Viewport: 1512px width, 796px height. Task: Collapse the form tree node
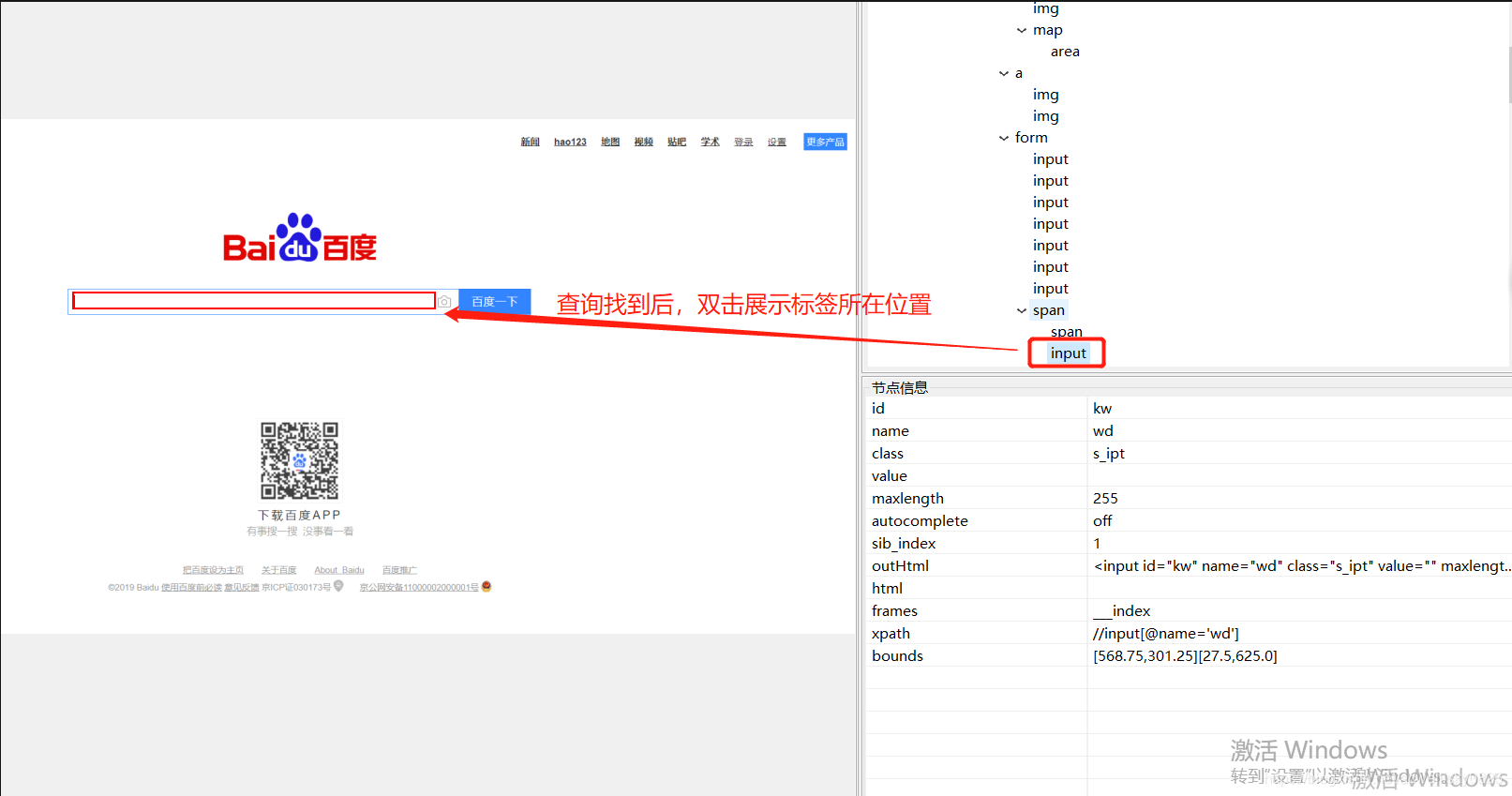tap(1004, 139)
